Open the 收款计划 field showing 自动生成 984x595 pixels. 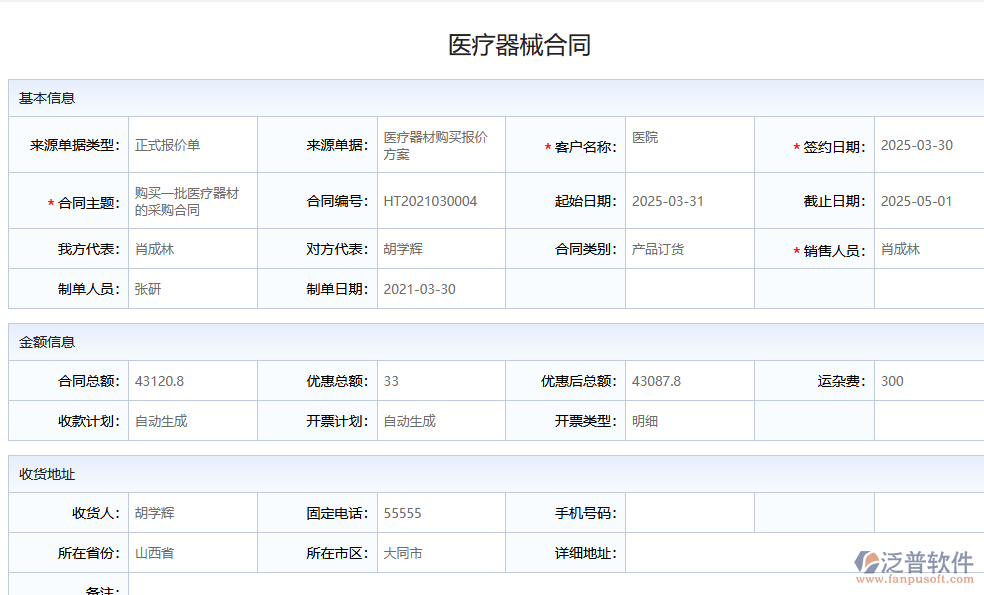point(193,421)
